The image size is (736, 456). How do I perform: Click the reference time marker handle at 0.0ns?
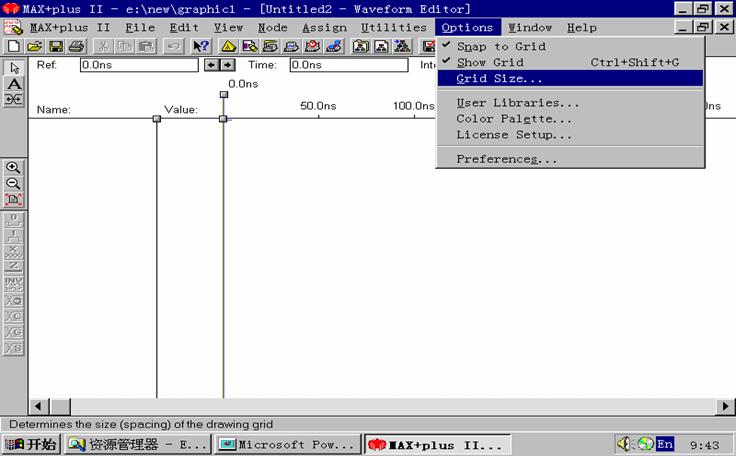(224, 95)
